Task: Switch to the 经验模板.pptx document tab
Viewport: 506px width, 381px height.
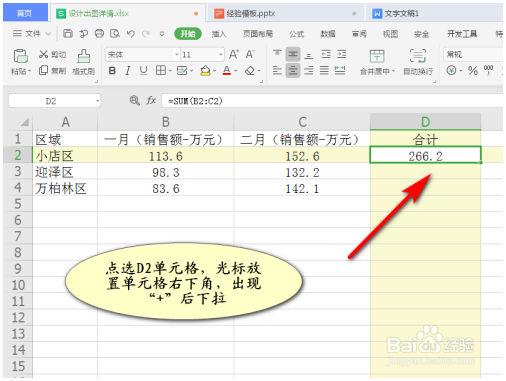Action: coord(250,13)
